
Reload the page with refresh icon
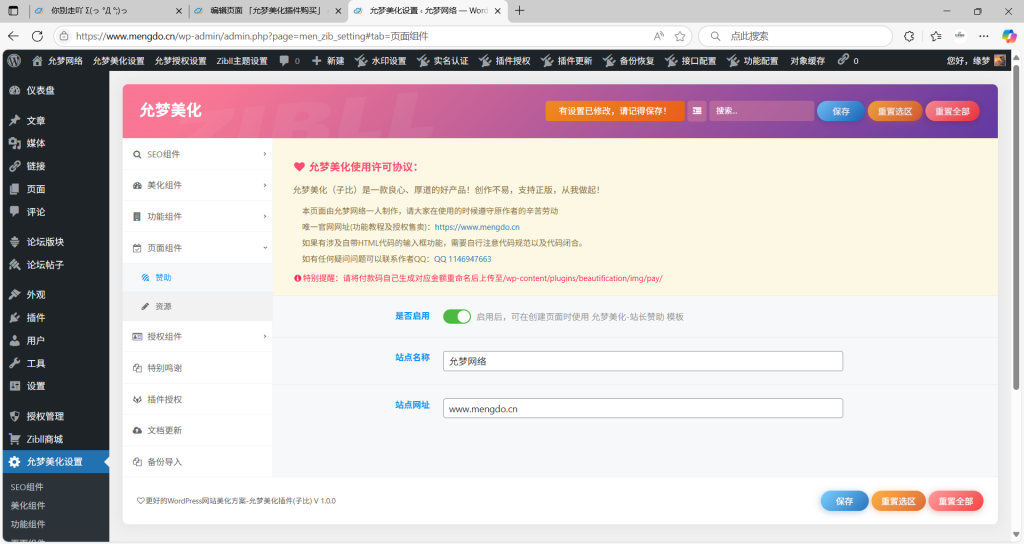click(37, 36)
